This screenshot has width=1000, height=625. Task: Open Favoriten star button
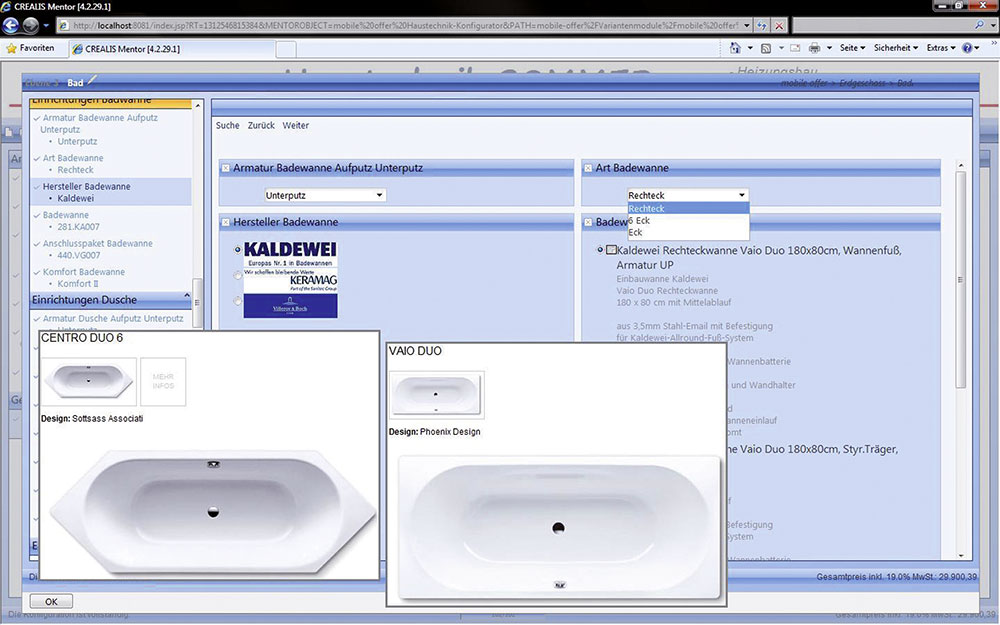[30, 48]
